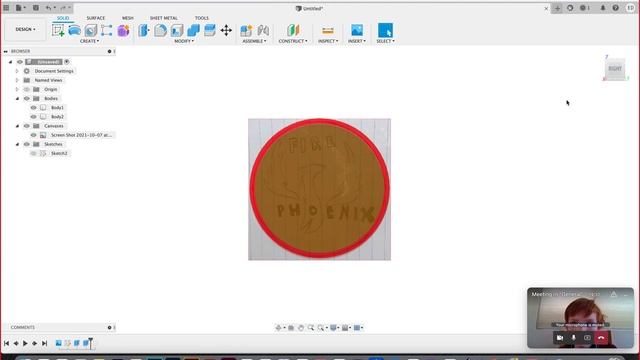Toggle visibility of Body1
Screen dimensions: 640x360
(33, 108)
